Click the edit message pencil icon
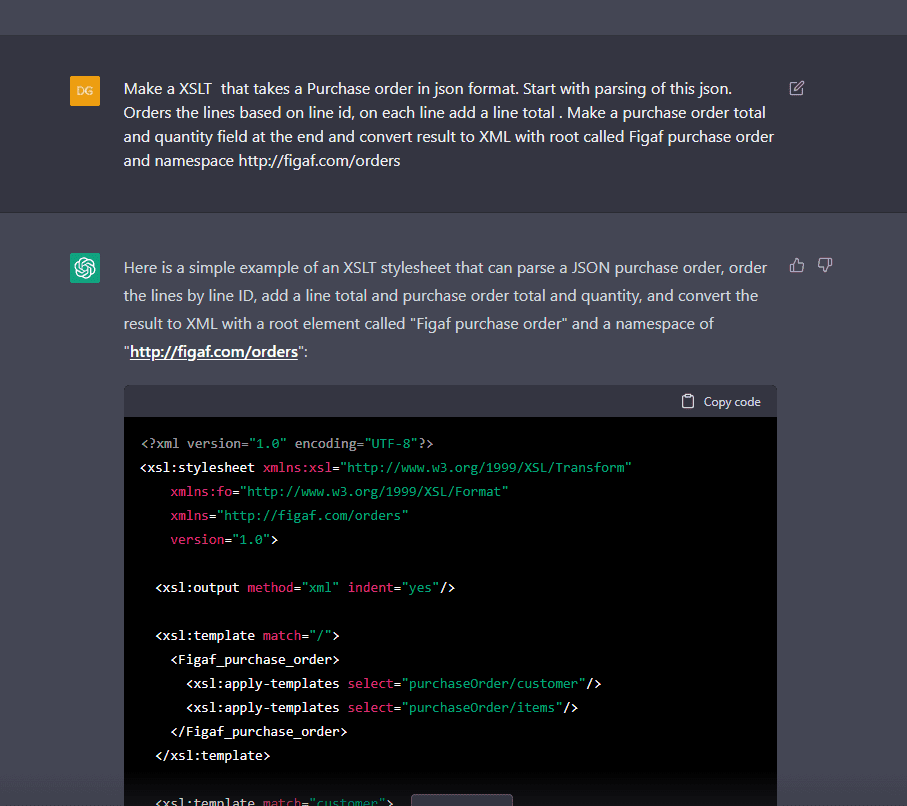This screenshot has height=806, width=907. pos(797,88)
